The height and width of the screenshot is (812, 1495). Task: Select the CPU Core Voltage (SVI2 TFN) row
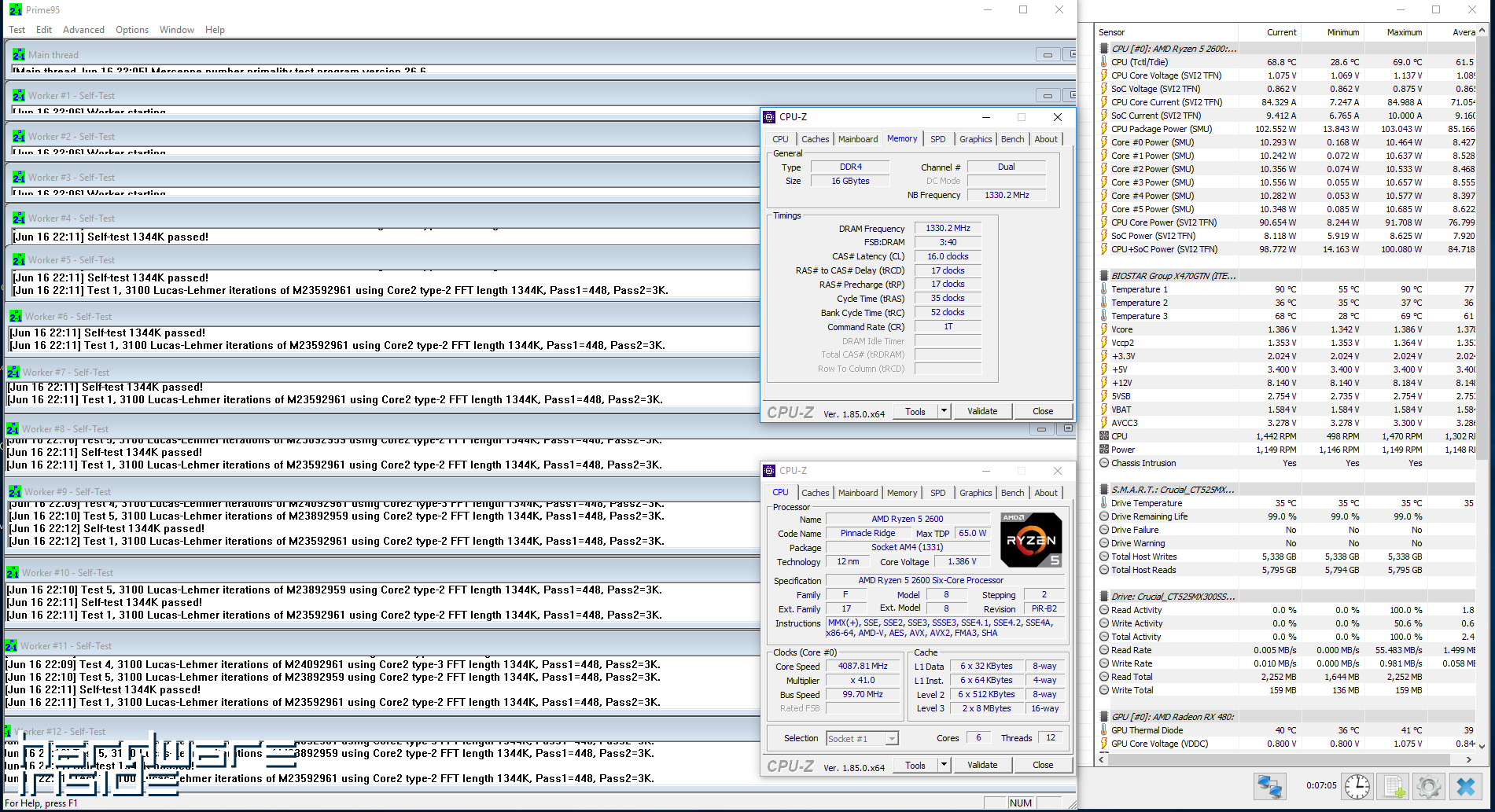coord(1287,75)
